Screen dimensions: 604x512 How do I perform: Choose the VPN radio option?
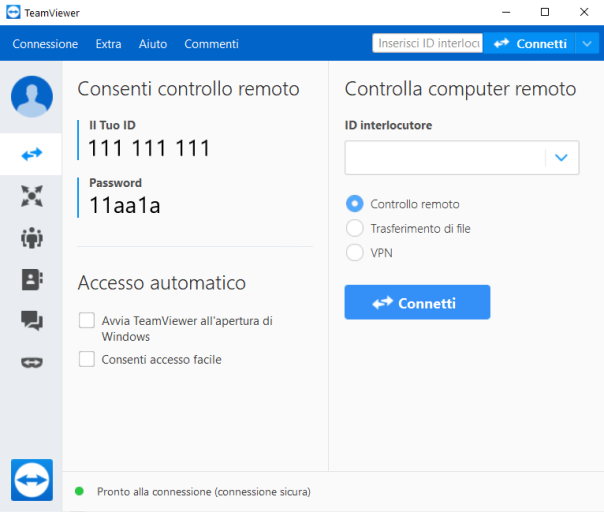[354, 253]
